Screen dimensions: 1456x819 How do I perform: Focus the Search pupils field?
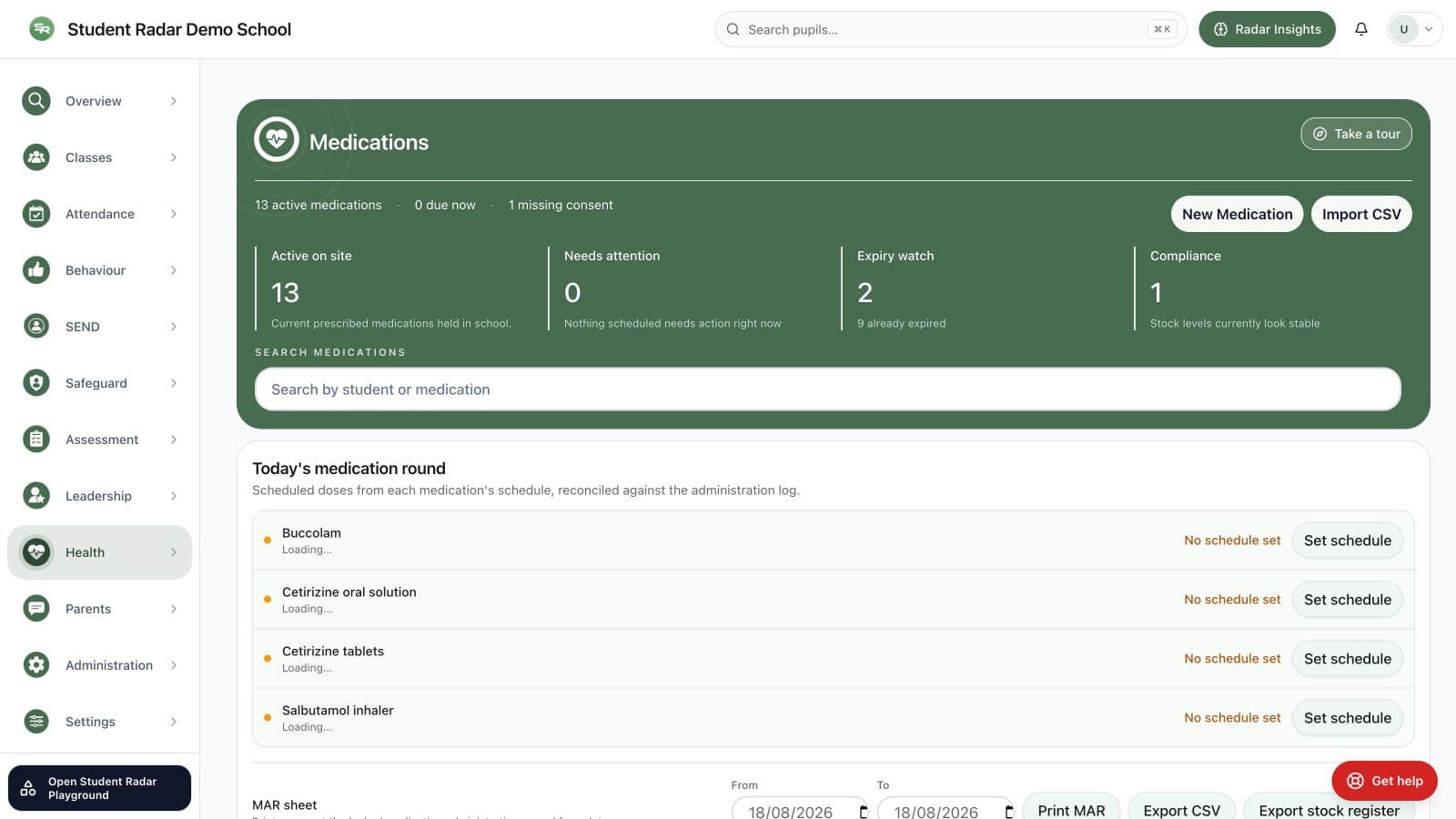950,29
